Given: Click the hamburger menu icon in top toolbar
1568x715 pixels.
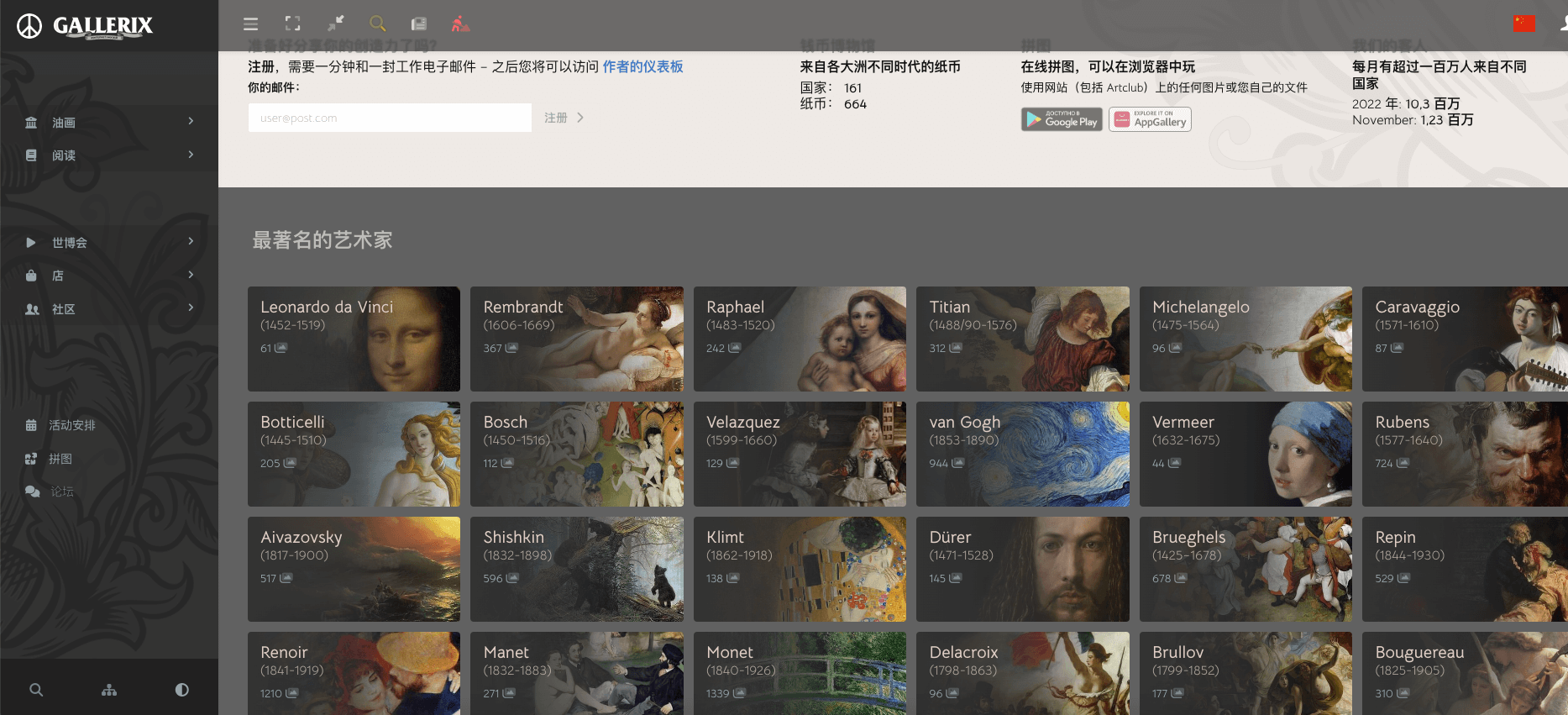Looking at the screenshot, I should click(x=250, y=24).
